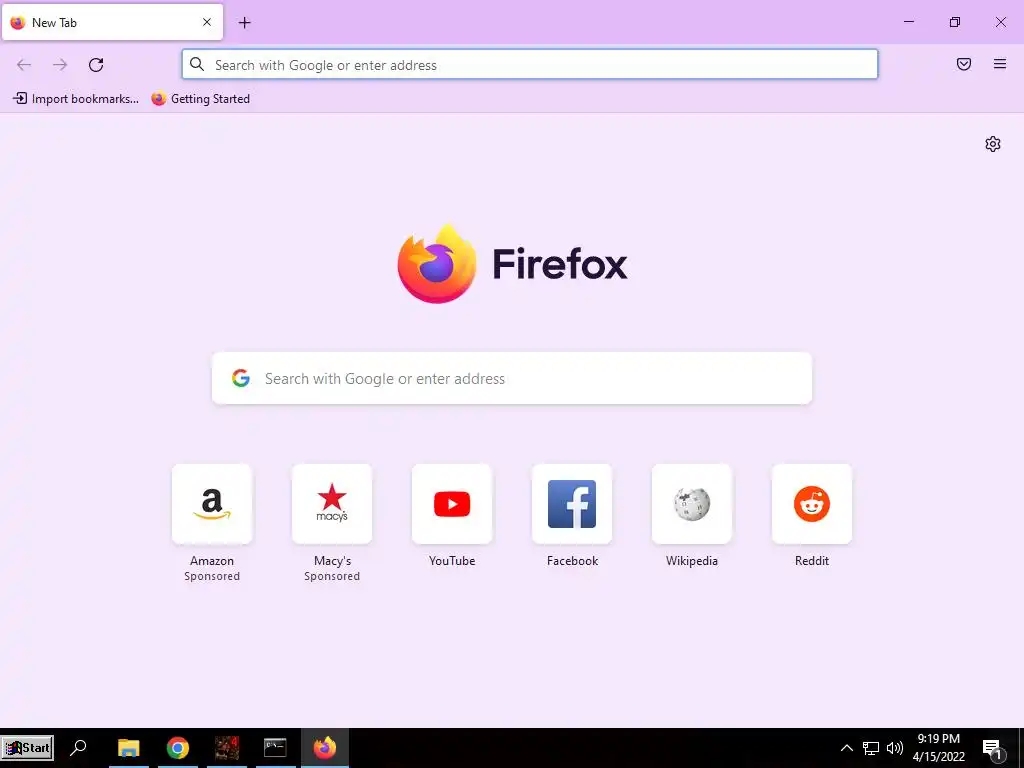1024x768 pixels.
Task: Open notification center icon
Action: click(x=993, y=750)
